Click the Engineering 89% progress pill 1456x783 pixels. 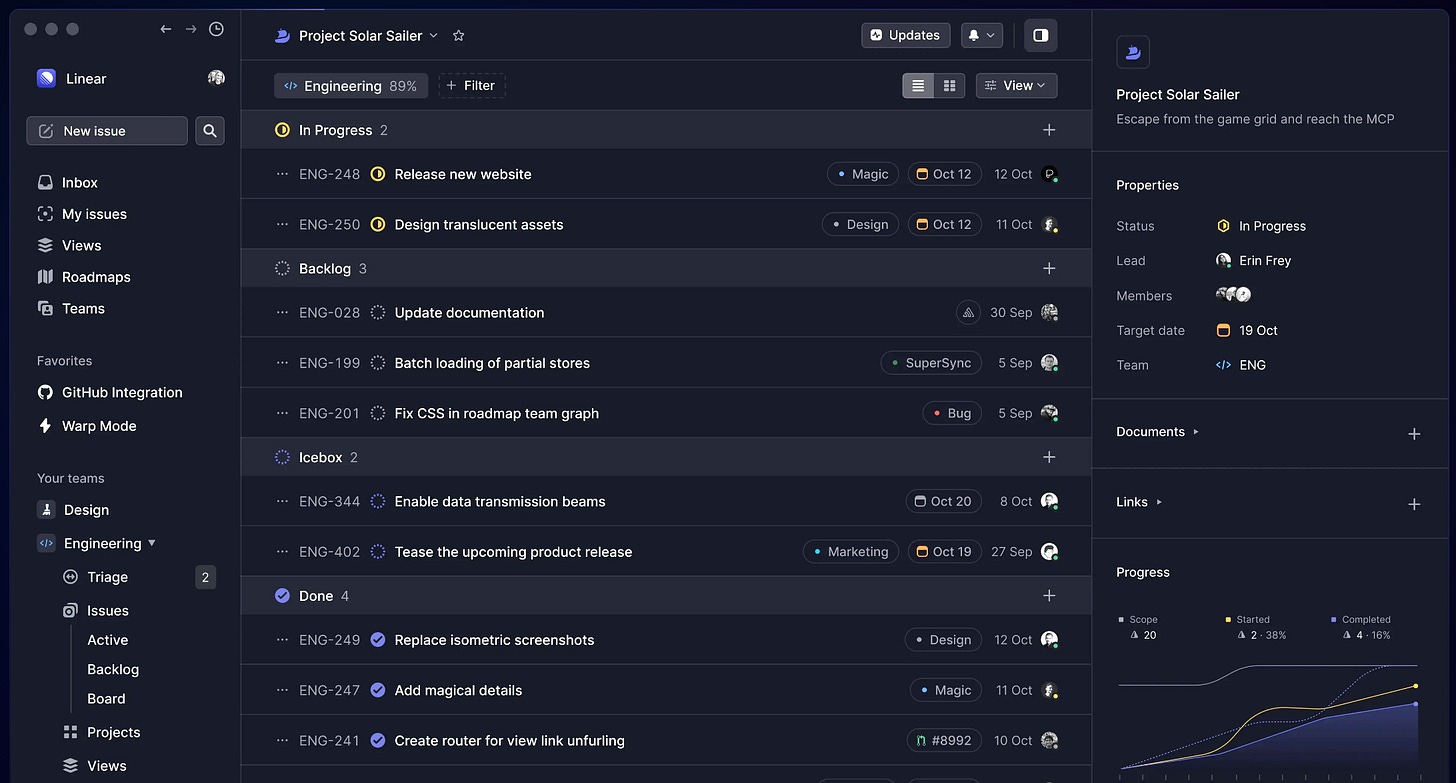(351, 85)
